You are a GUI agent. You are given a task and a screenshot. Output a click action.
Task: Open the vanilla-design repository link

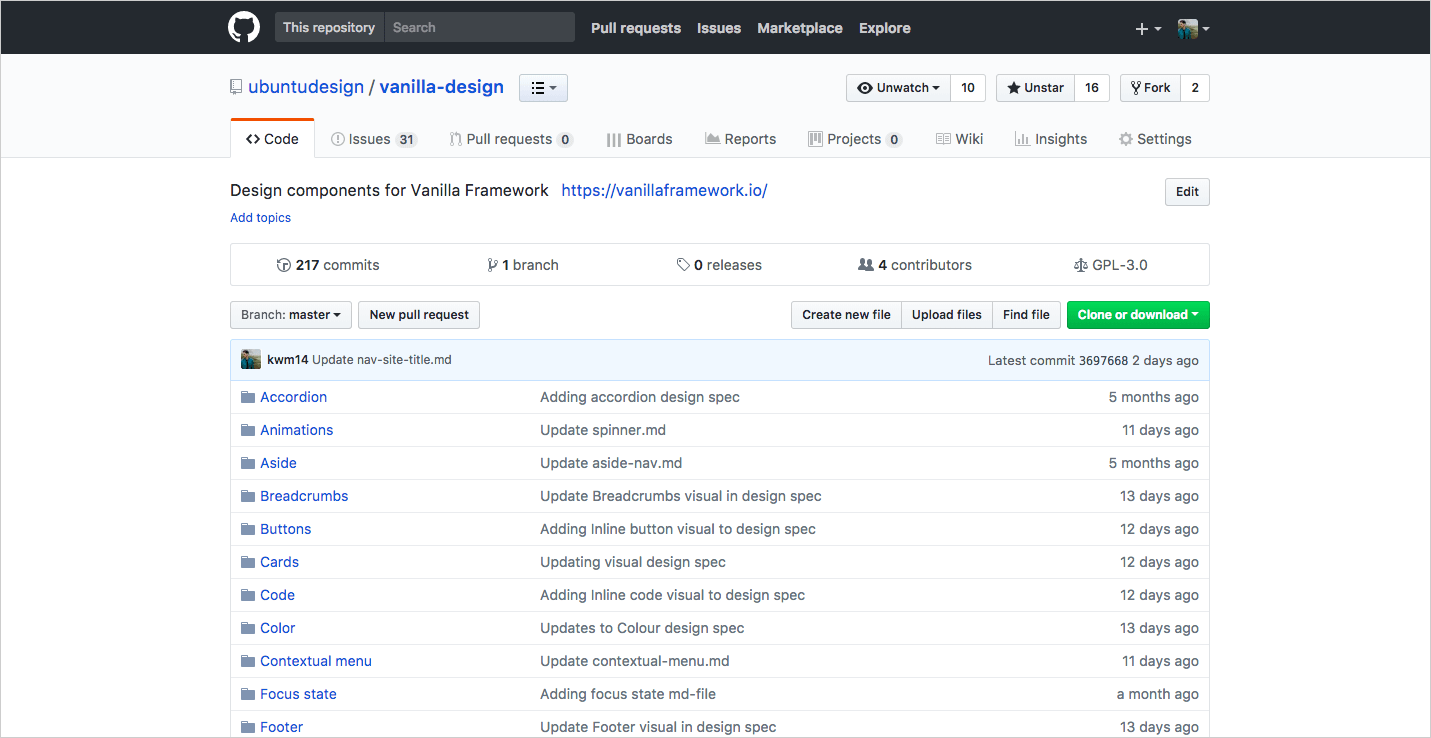click(x=442, y=87)
